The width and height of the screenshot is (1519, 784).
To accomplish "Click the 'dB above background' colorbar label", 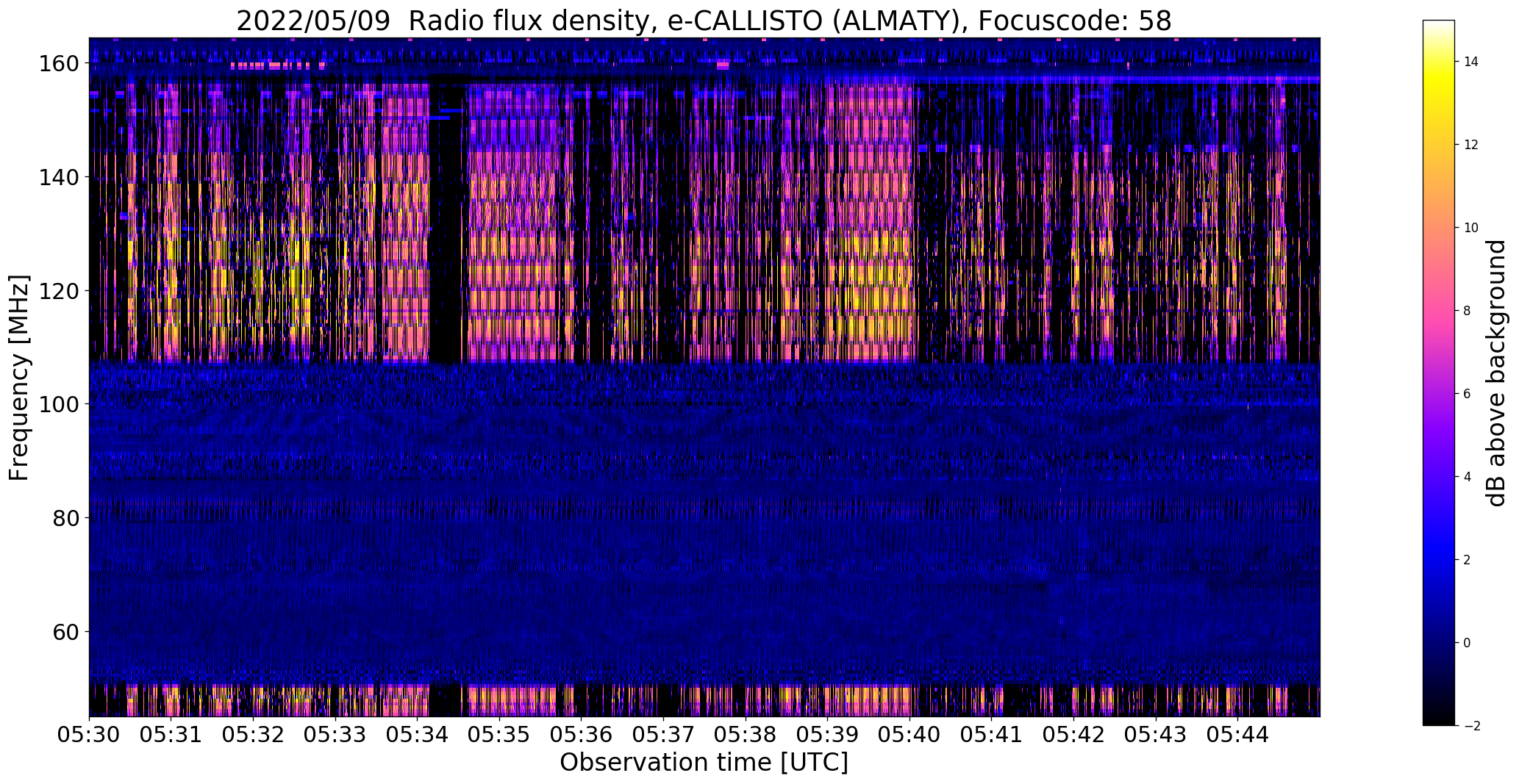I will pos(1496,373).
